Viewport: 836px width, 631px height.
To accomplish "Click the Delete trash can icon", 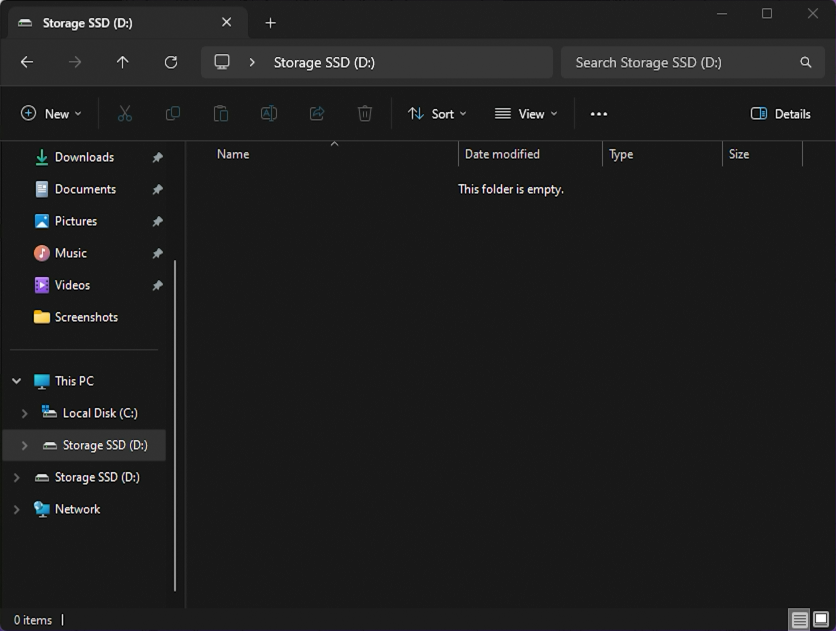I will pos(365,114).
